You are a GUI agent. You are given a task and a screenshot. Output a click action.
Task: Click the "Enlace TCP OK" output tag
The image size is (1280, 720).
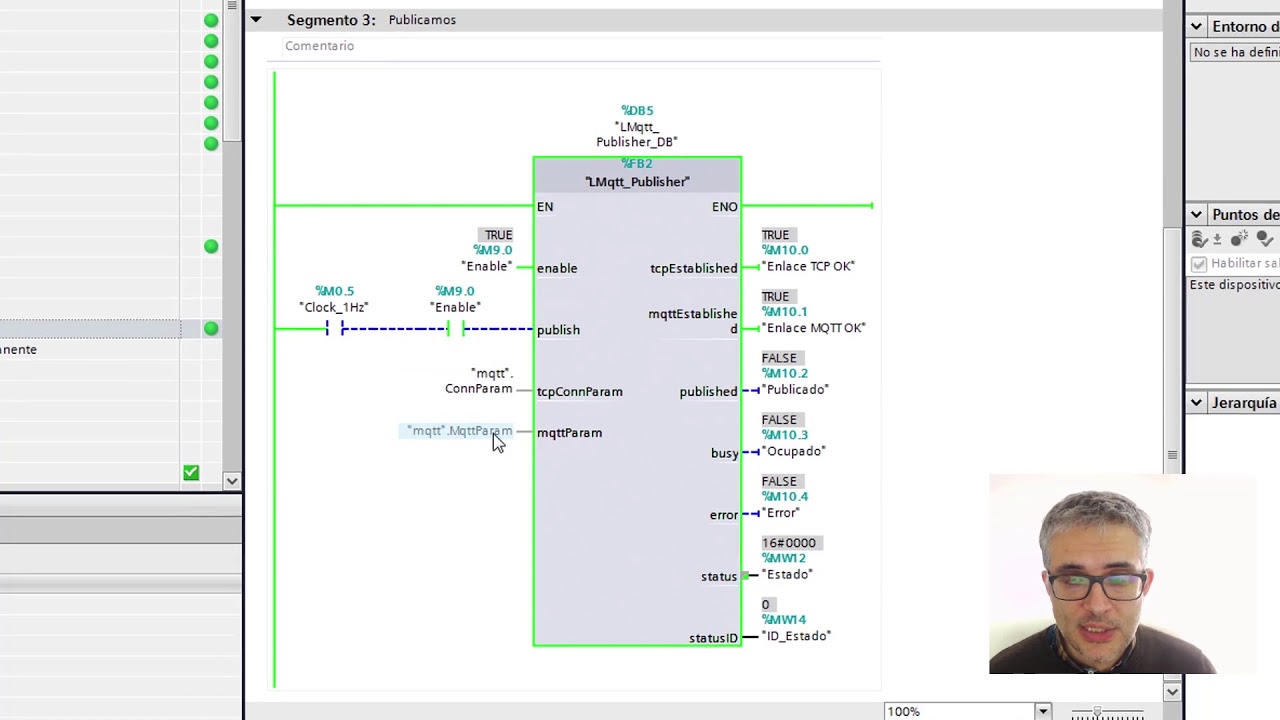[809, 266]
